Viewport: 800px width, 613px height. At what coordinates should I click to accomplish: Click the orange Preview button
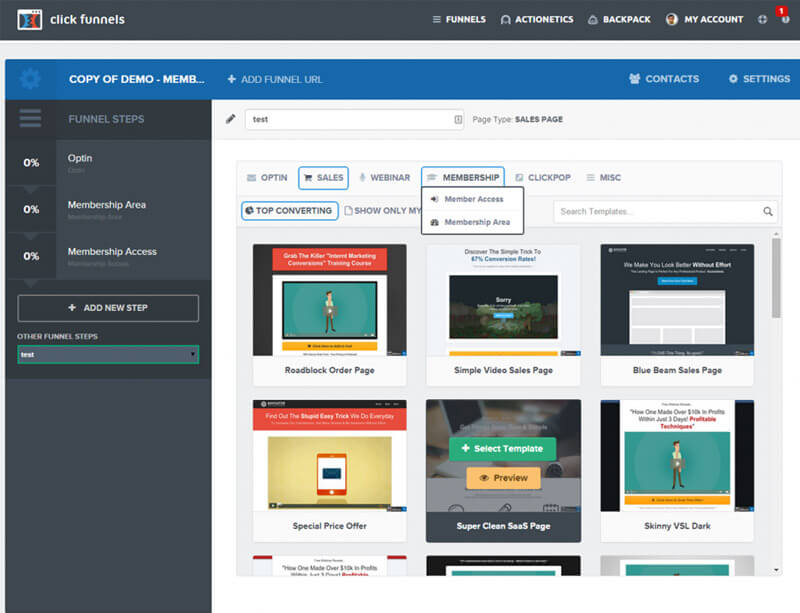point(504,478)
